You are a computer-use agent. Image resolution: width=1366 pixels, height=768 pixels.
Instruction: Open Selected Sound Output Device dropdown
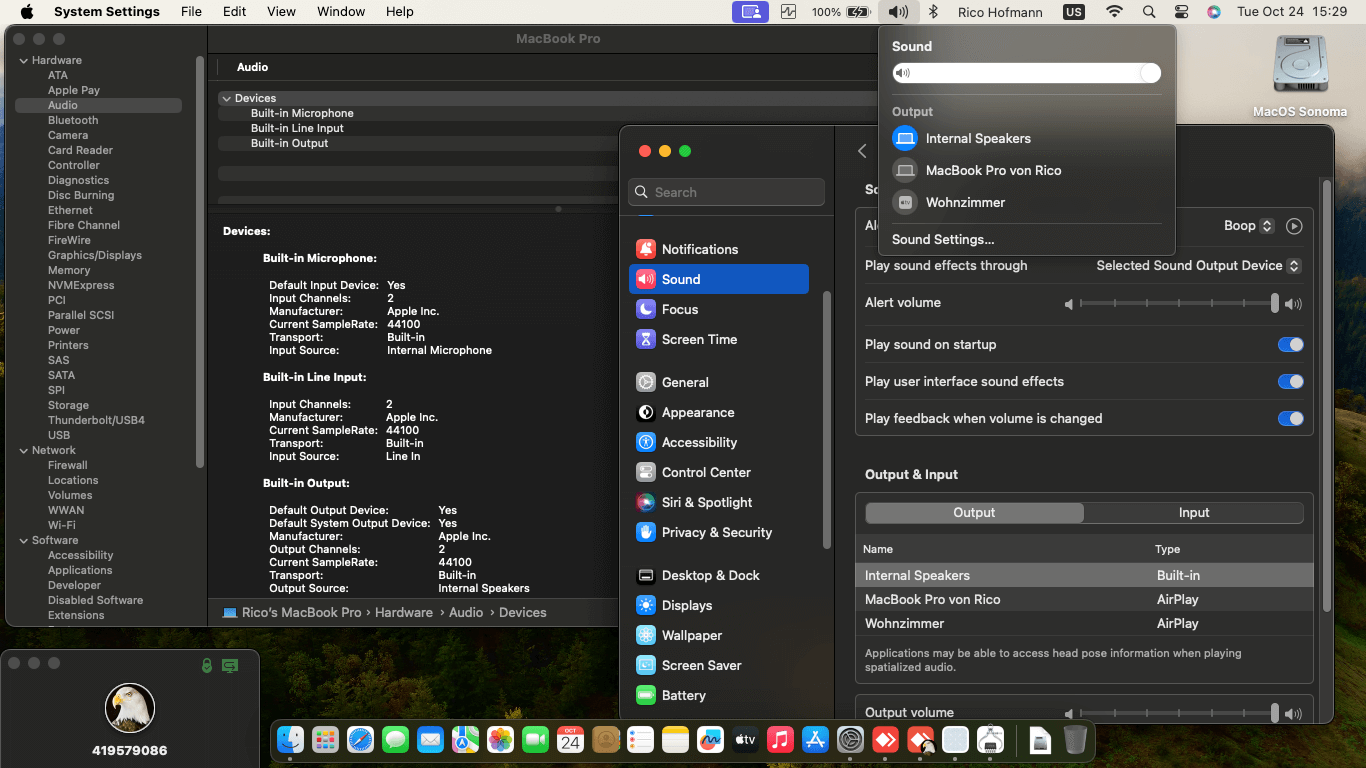(1198, 266)
